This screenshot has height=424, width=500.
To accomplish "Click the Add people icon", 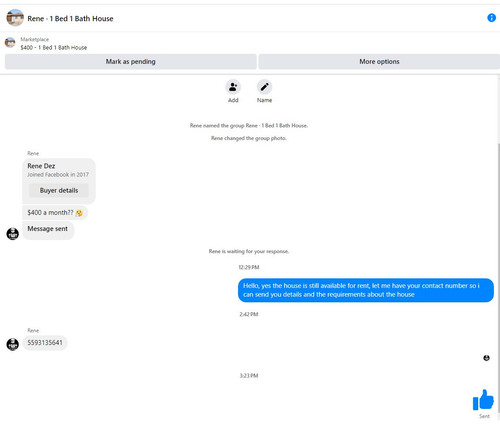I will [233, 87].
